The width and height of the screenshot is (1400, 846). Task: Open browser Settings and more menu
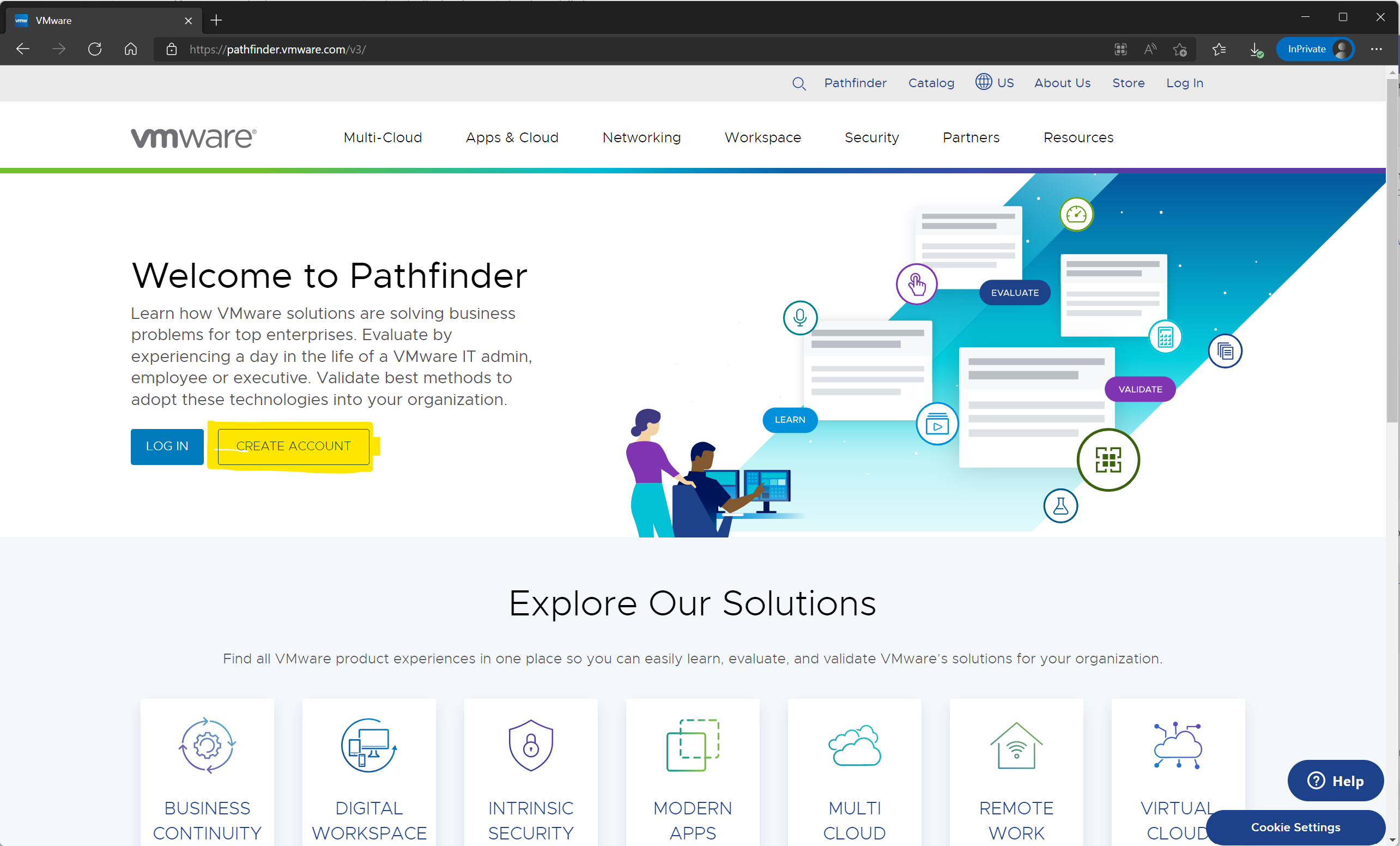point(1376,50)
